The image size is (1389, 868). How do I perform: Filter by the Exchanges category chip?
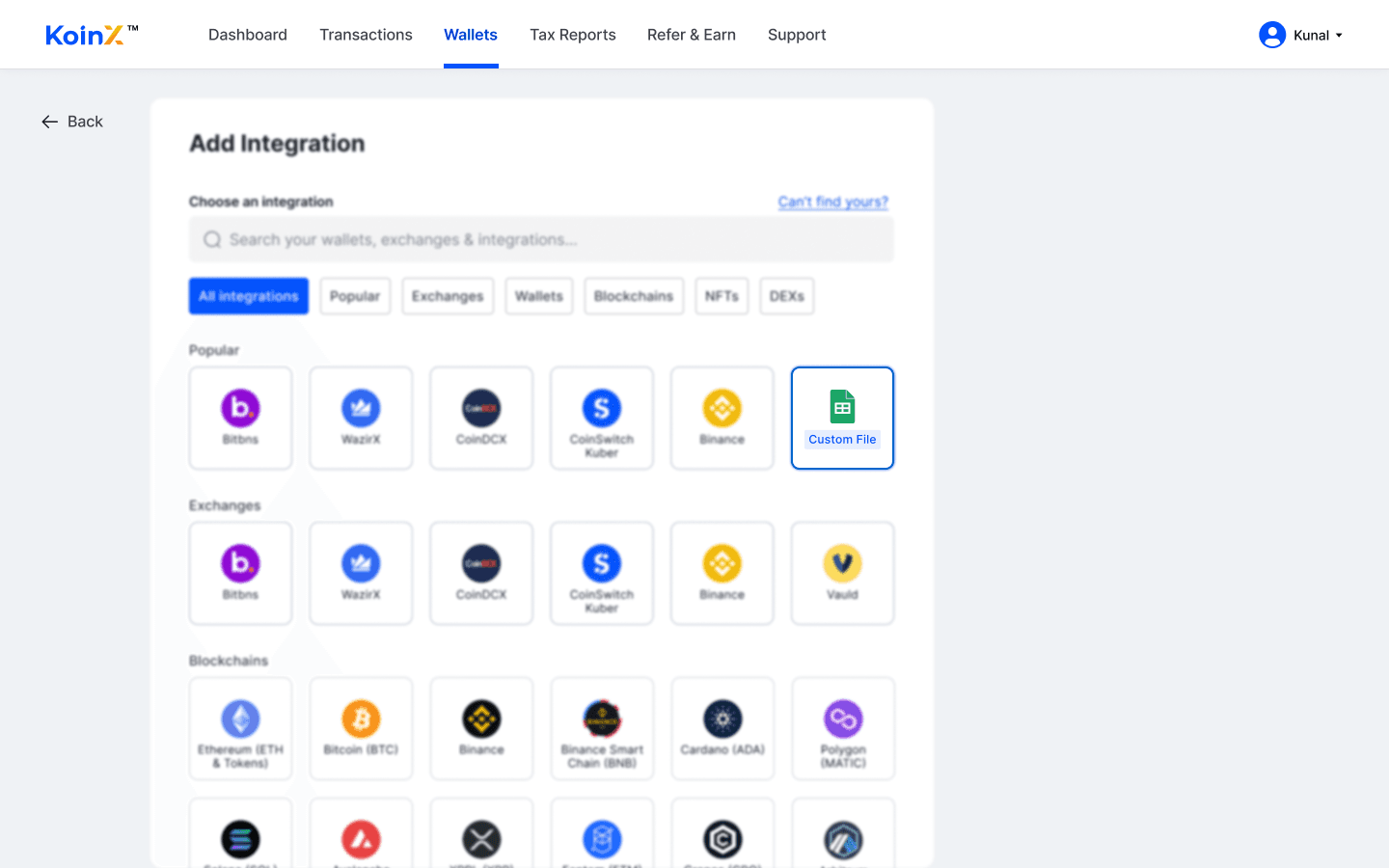[448, 296]
